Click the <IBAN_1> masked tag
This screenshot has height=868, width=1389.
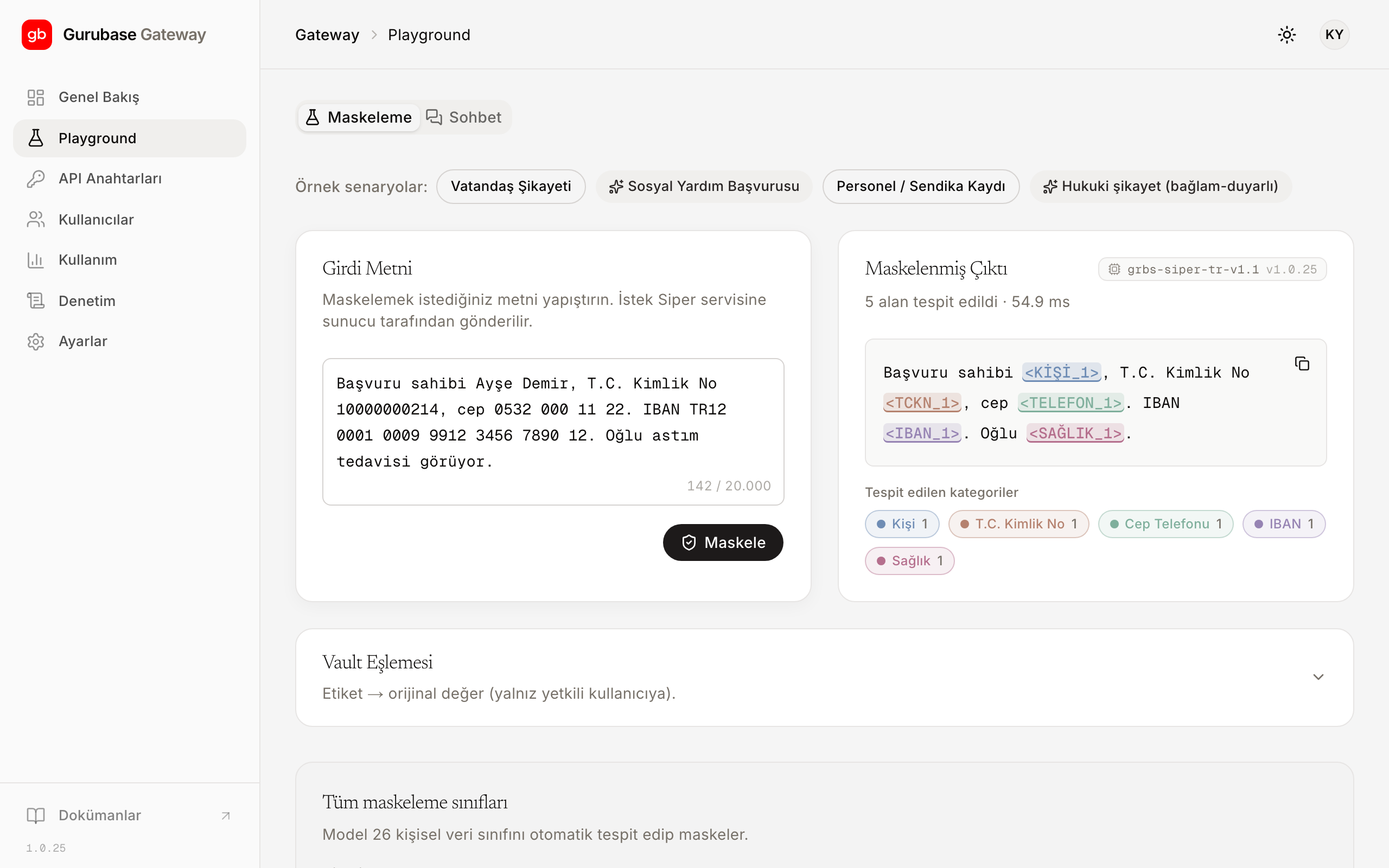pos(922,433)
